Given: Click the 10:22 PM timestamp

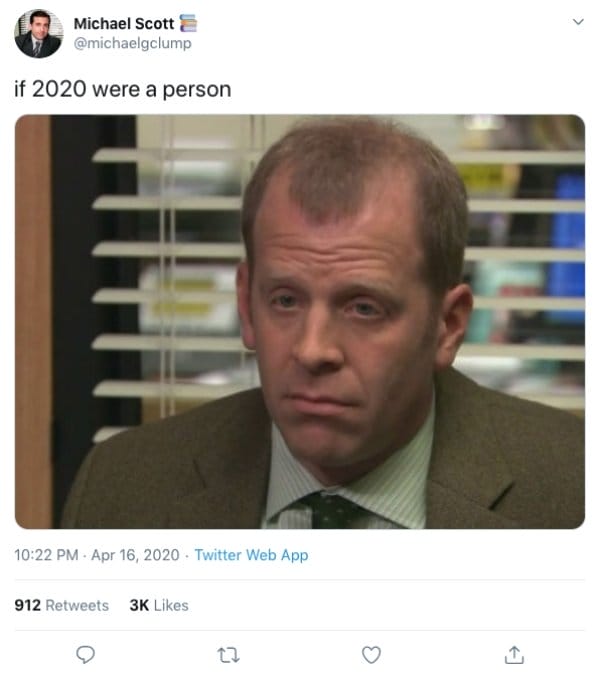Looking at the screenshot, I should tap(46, 555).
